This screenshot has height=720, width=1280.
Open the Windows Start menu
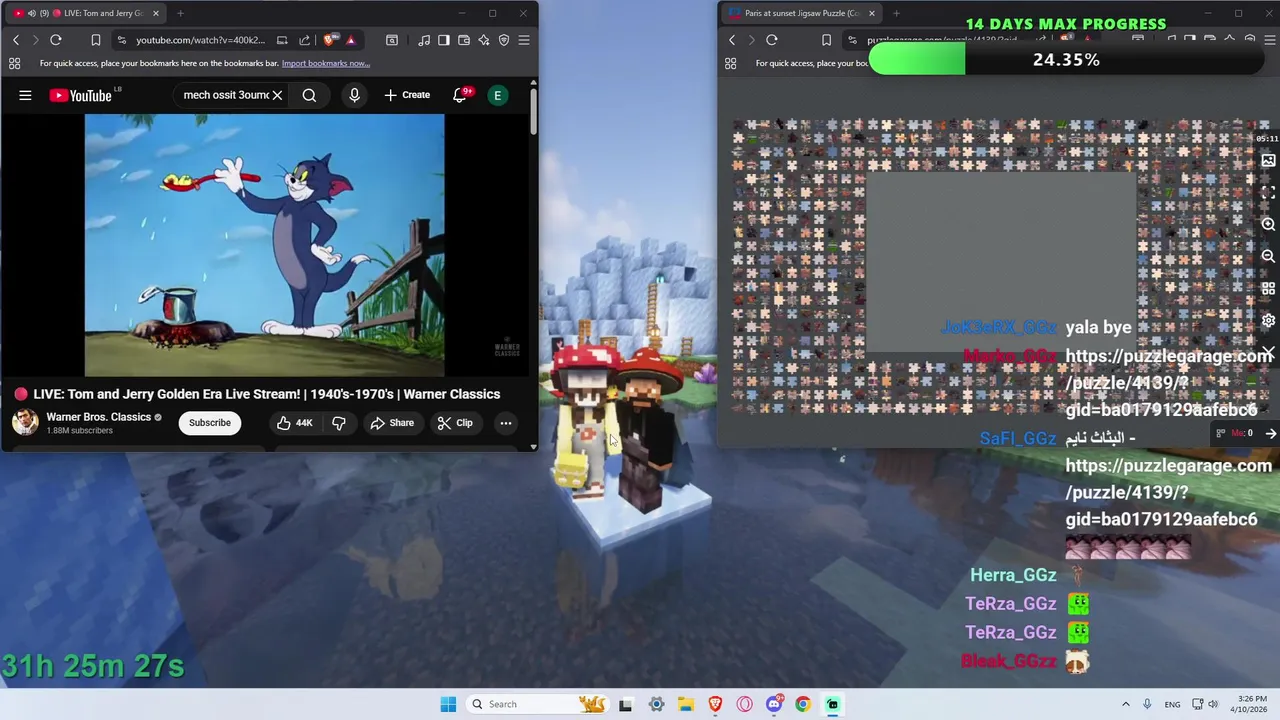point(448,704)
